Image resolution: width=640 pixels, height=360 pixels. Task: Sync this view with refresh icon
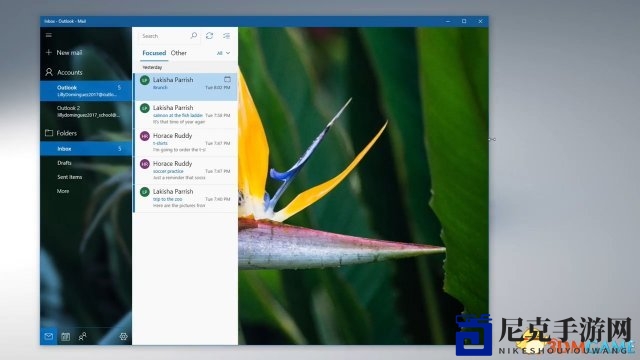pos(209,36)
